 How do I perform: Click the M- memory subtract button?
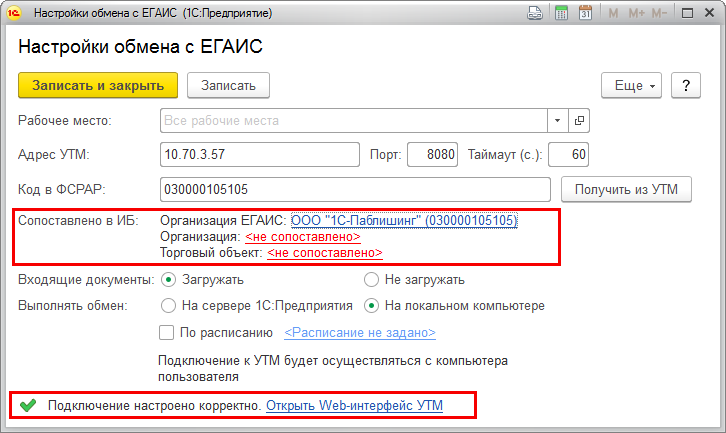pos(659,13)
